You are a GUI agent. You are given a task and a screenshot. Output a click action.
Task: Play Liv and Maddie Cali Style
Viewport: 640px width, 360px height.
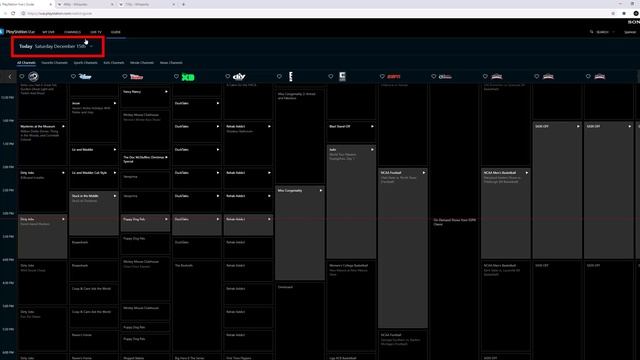115,173
